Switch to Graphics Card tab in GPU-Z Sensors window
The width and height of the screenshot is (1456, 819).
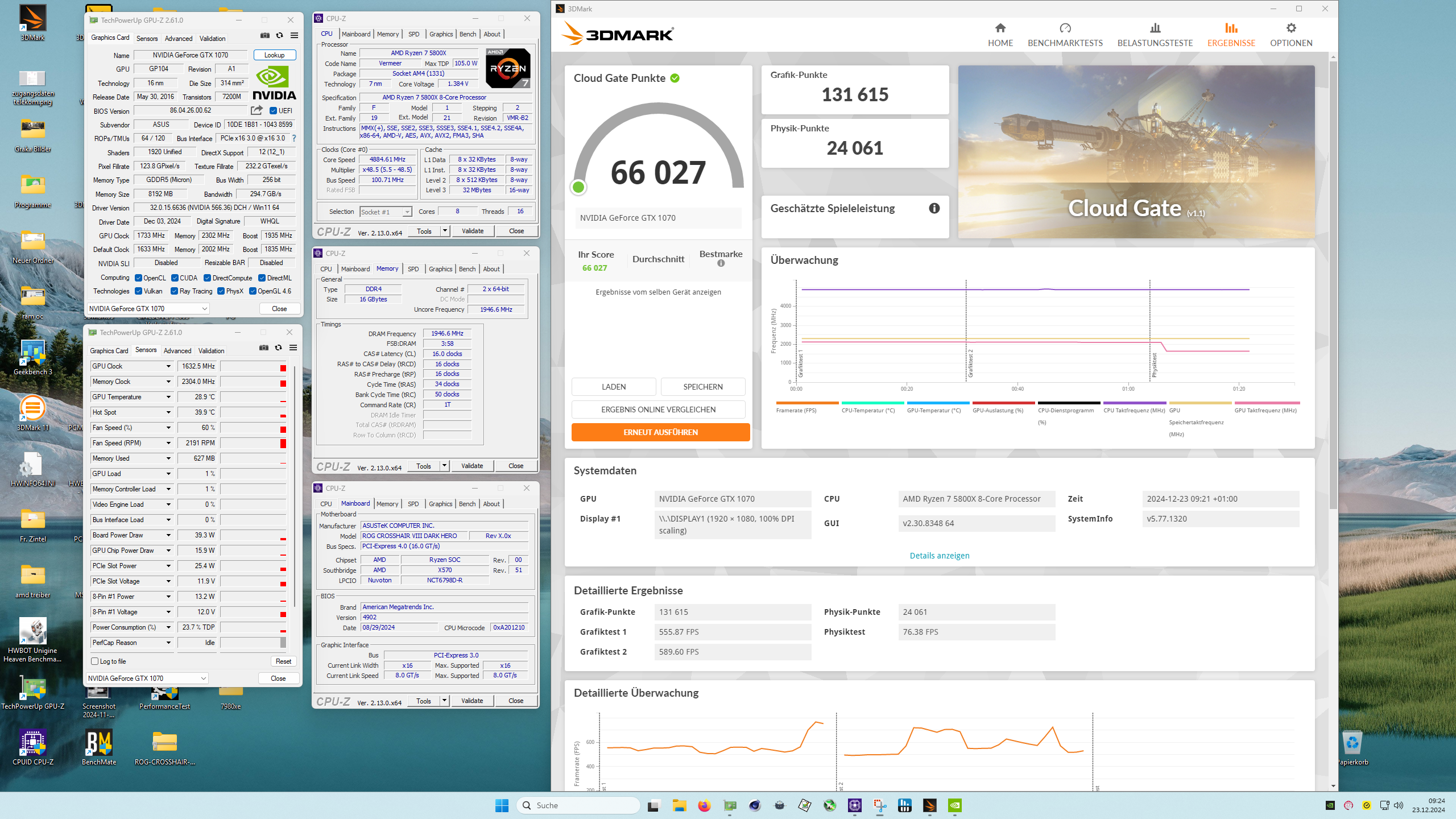point(109,351)
